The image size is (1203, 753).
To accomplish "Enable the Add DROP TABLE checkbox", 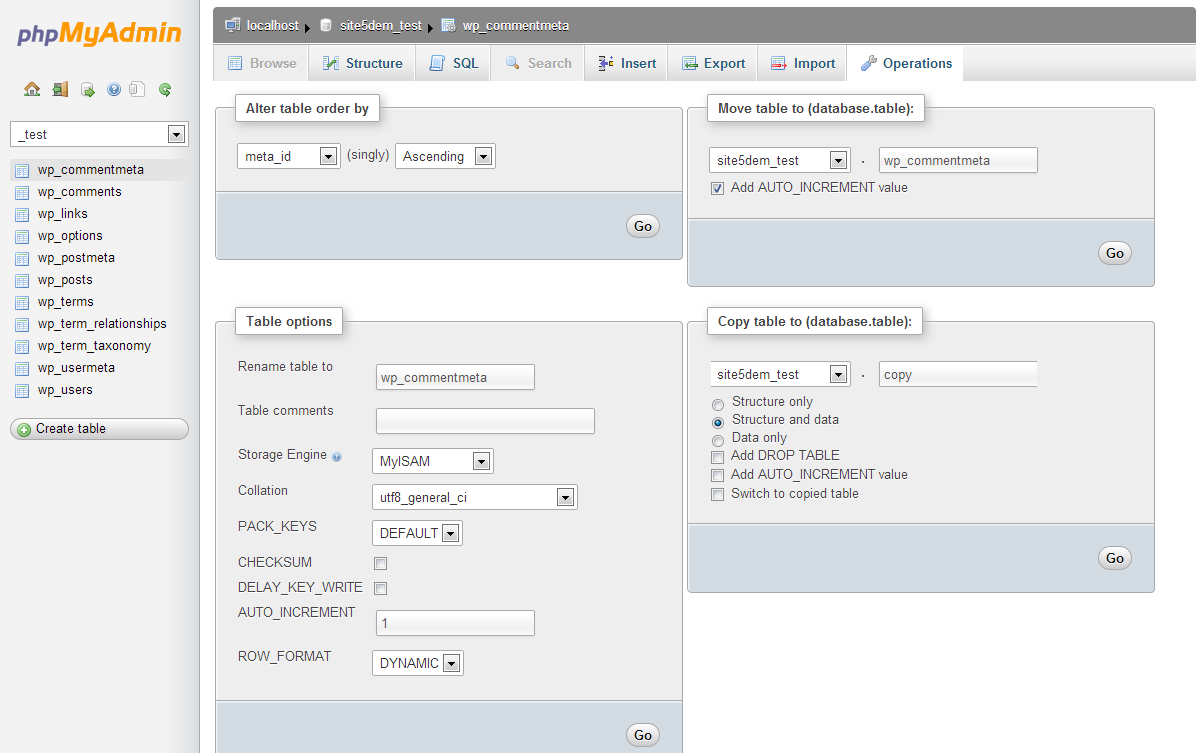I will point(717,456).
